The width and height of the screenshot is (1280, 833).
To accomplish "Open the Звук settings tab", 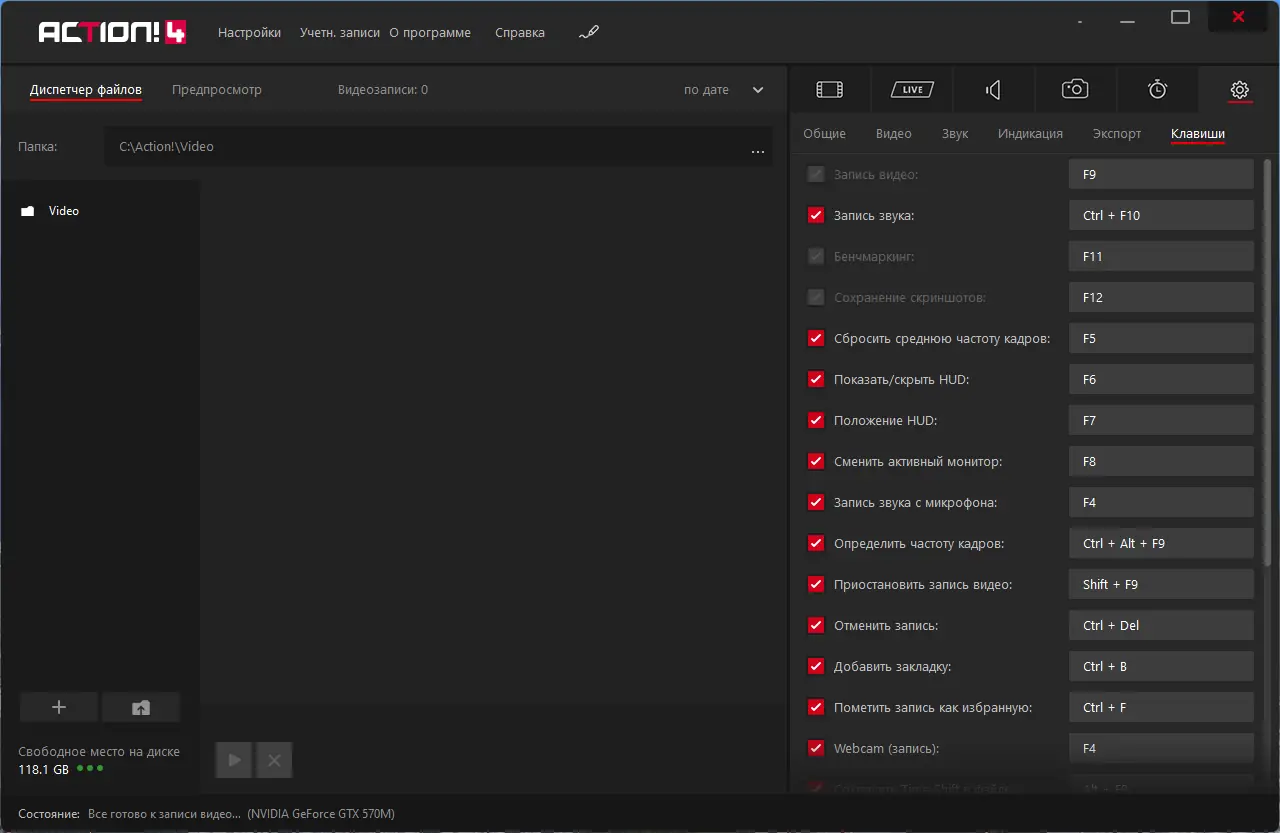I will tap(955, 133).
